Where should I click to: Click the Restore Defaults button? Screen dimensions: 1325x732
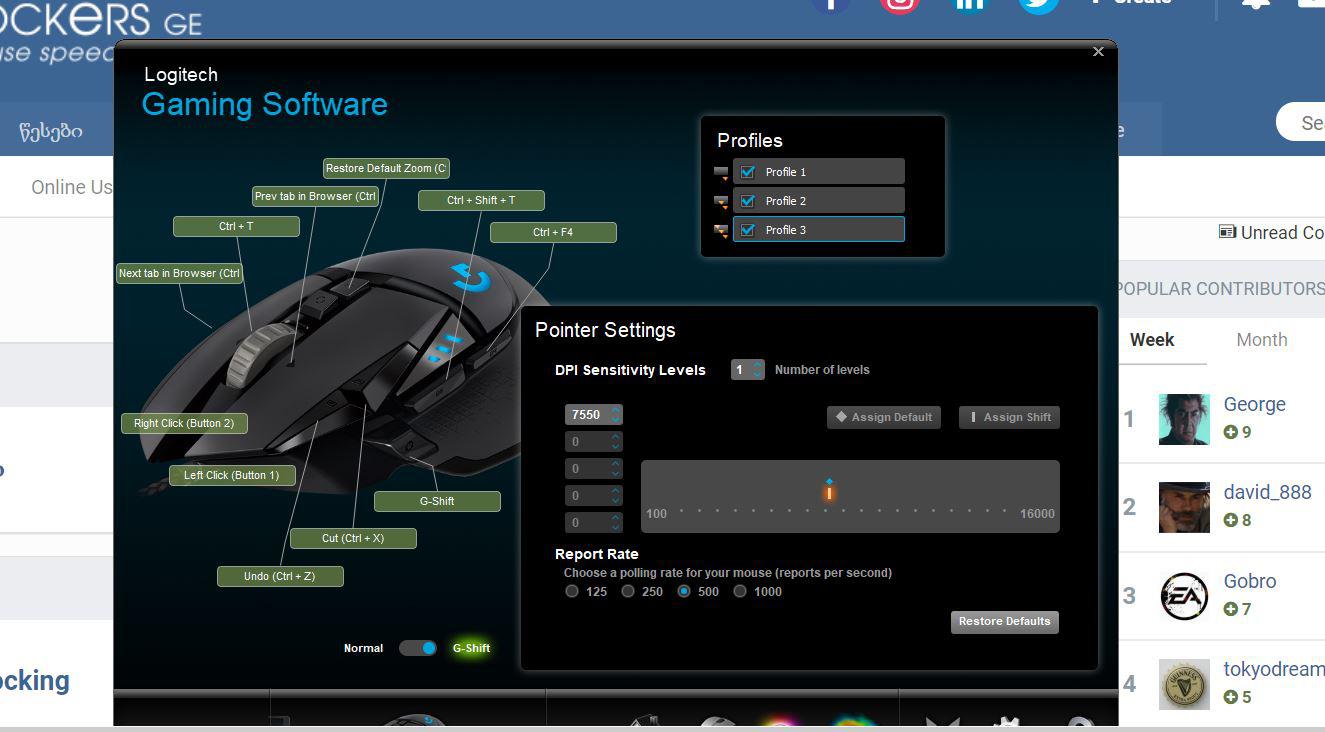click(1004, 622)
